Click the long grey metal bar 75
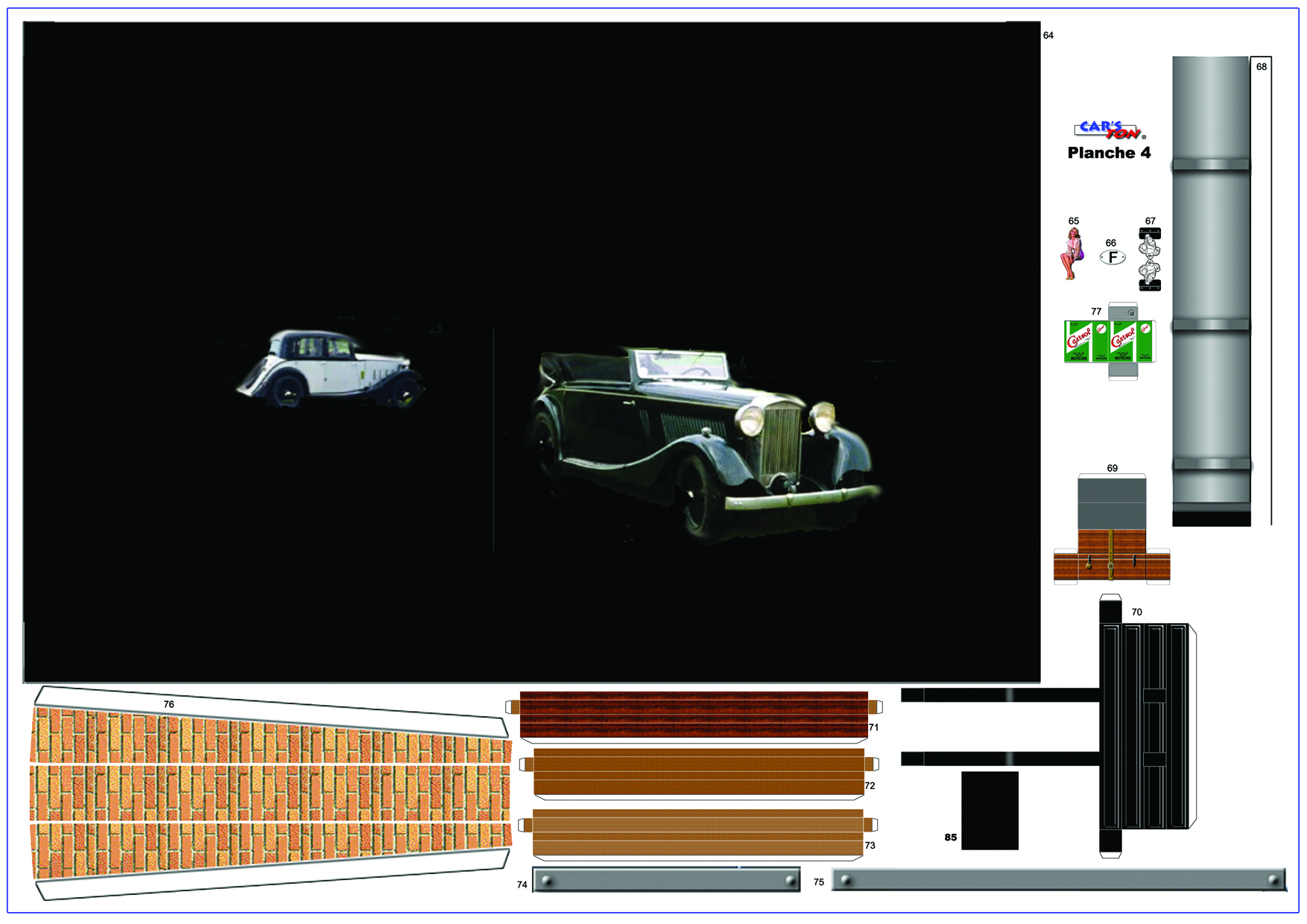 [1058, 879]
